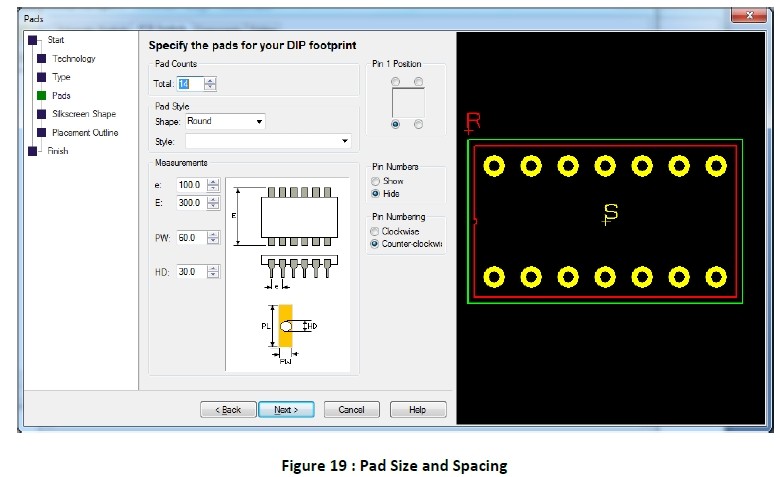
Task: Click the green Pads step icon
Action: click(x=41, y=96)
